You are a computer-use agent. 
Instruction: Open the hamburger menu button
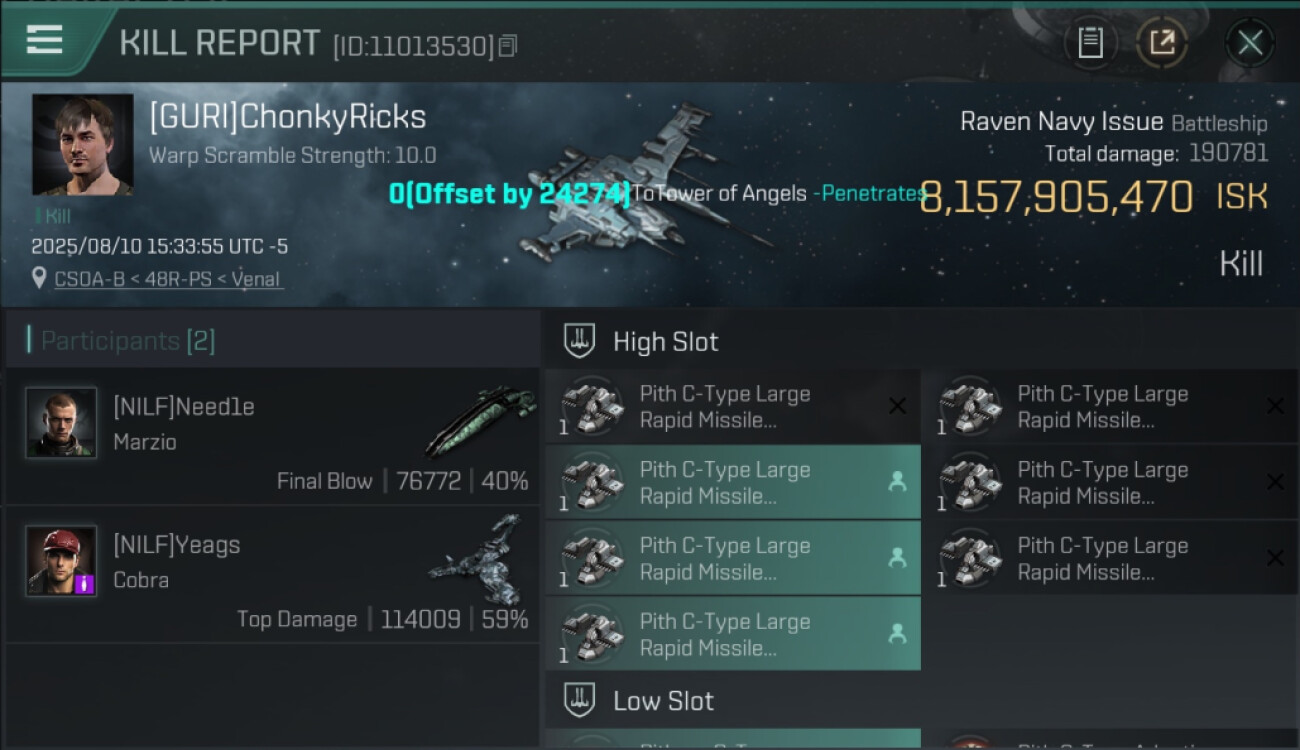click(x=45, y=40)
